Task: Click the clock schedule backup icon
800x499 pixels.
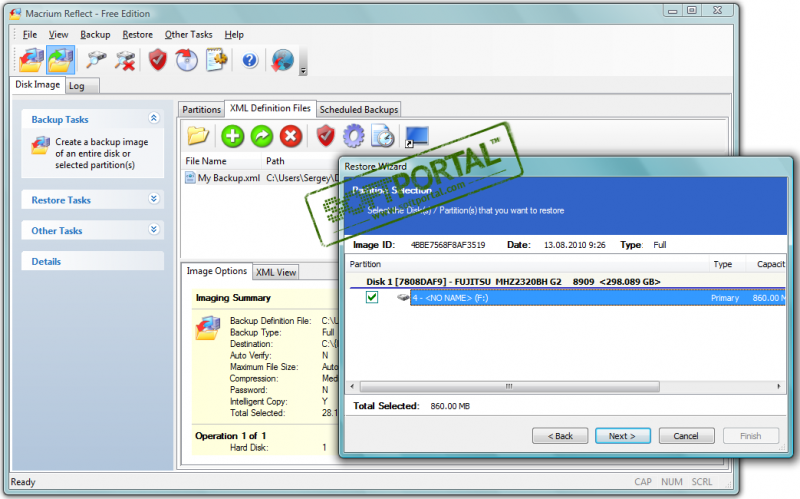Action: pyautogui.click(x=383, y=136)
